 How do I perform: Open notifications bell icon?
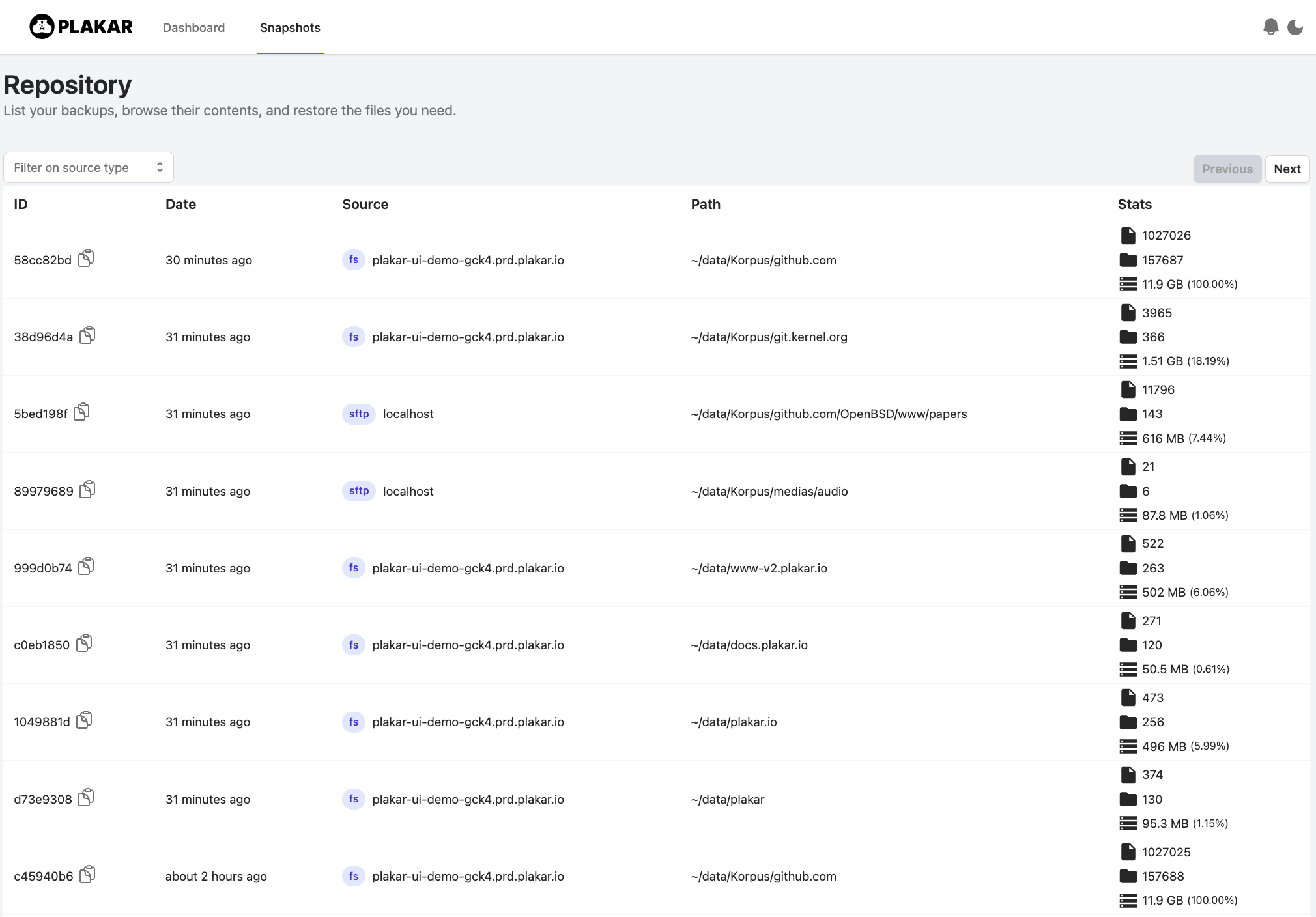tap(1270, 27)
